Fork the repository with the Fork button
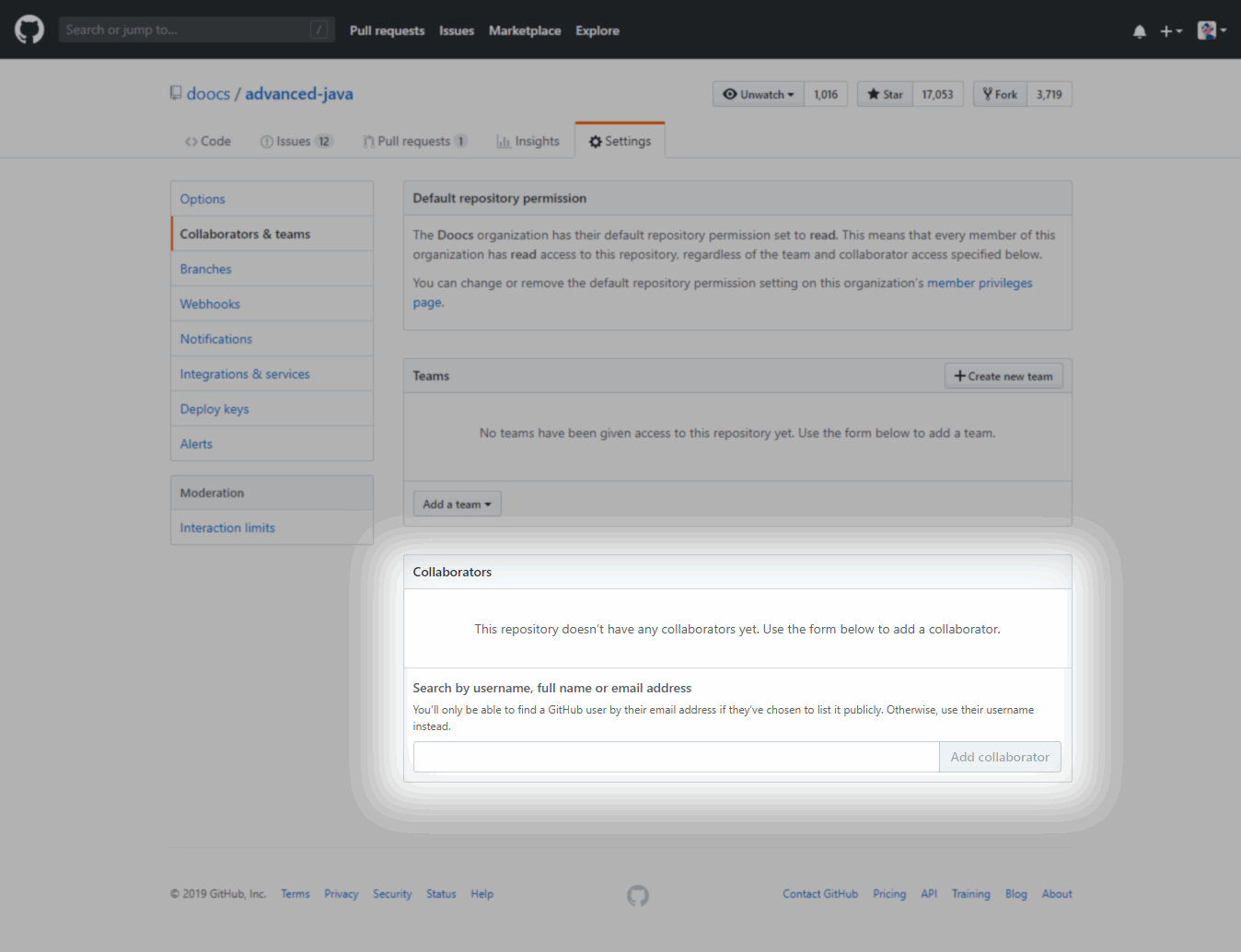Screen dimensions: 1241x952 1000,94
